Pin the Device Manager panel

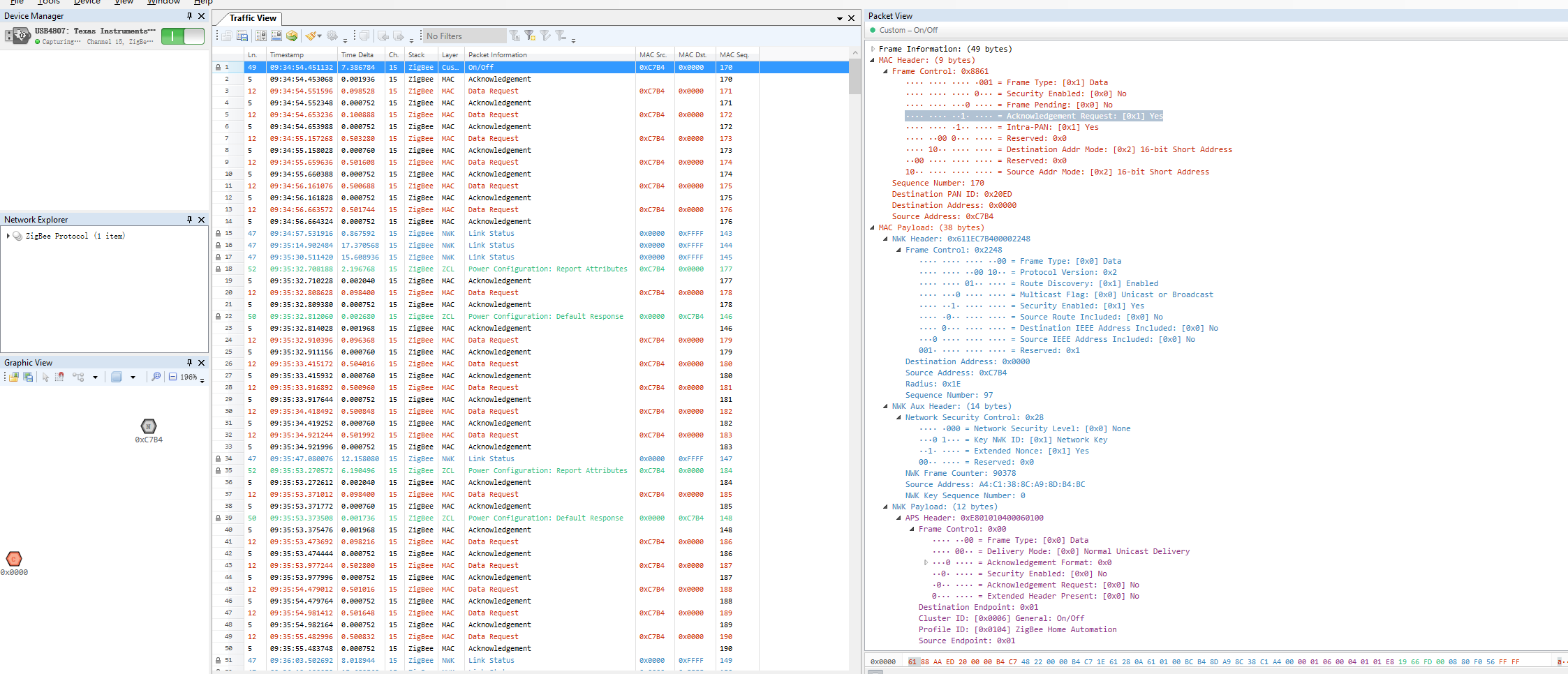189,15
